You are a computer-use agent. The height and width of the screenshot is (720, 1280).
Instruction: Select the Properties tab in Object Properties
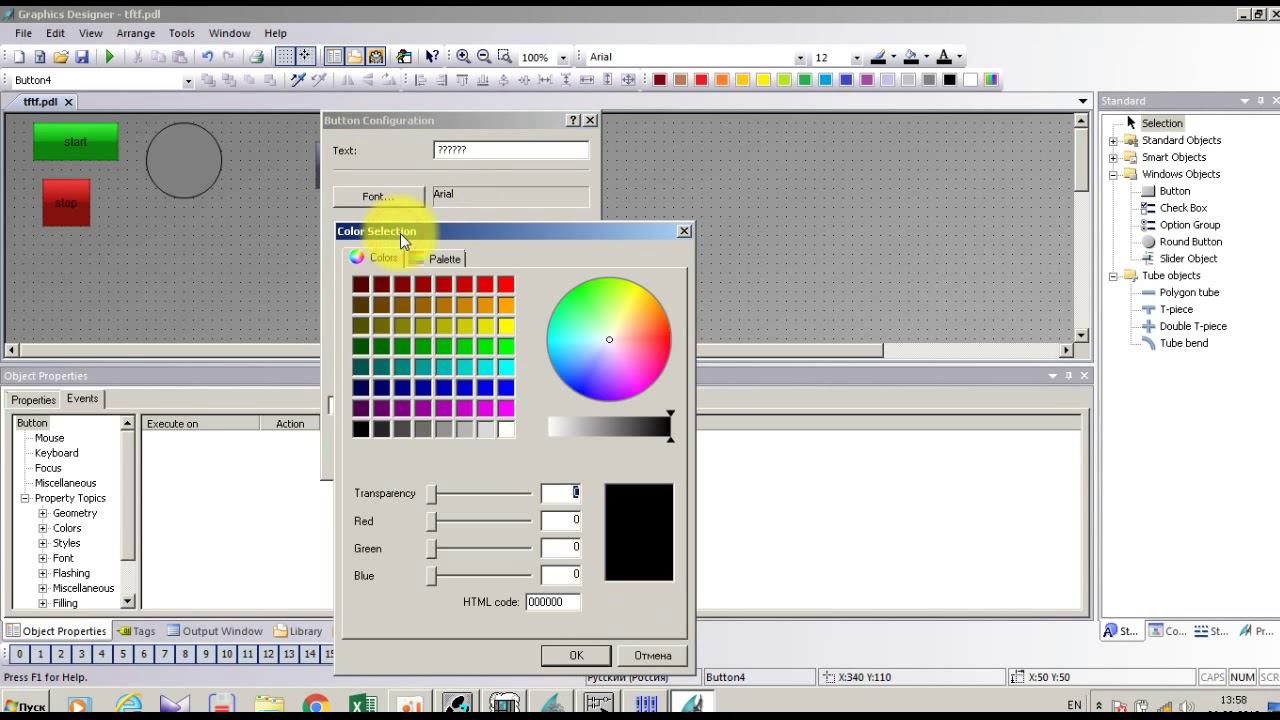click(x=33, y=400)
